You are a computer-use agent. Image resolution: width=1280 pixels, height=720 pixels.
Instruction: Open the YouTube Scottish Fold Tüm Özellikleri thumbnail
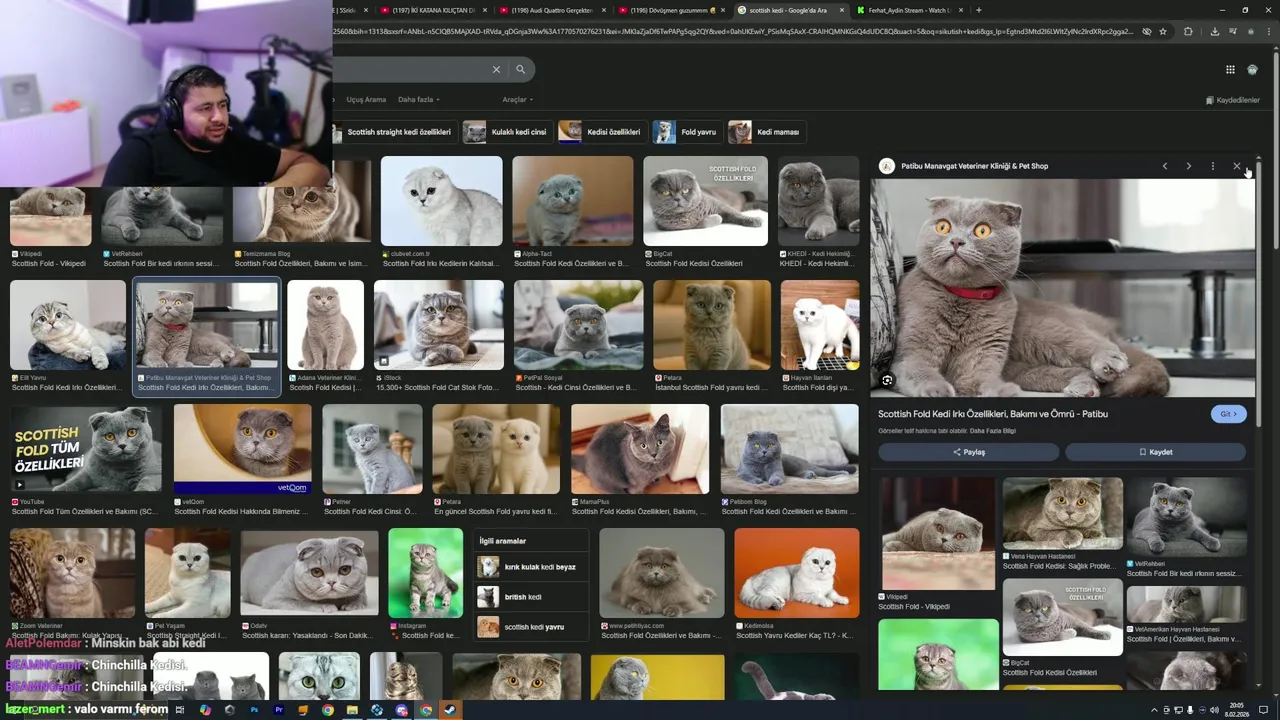pyautogui.click(x=86, y=449)
